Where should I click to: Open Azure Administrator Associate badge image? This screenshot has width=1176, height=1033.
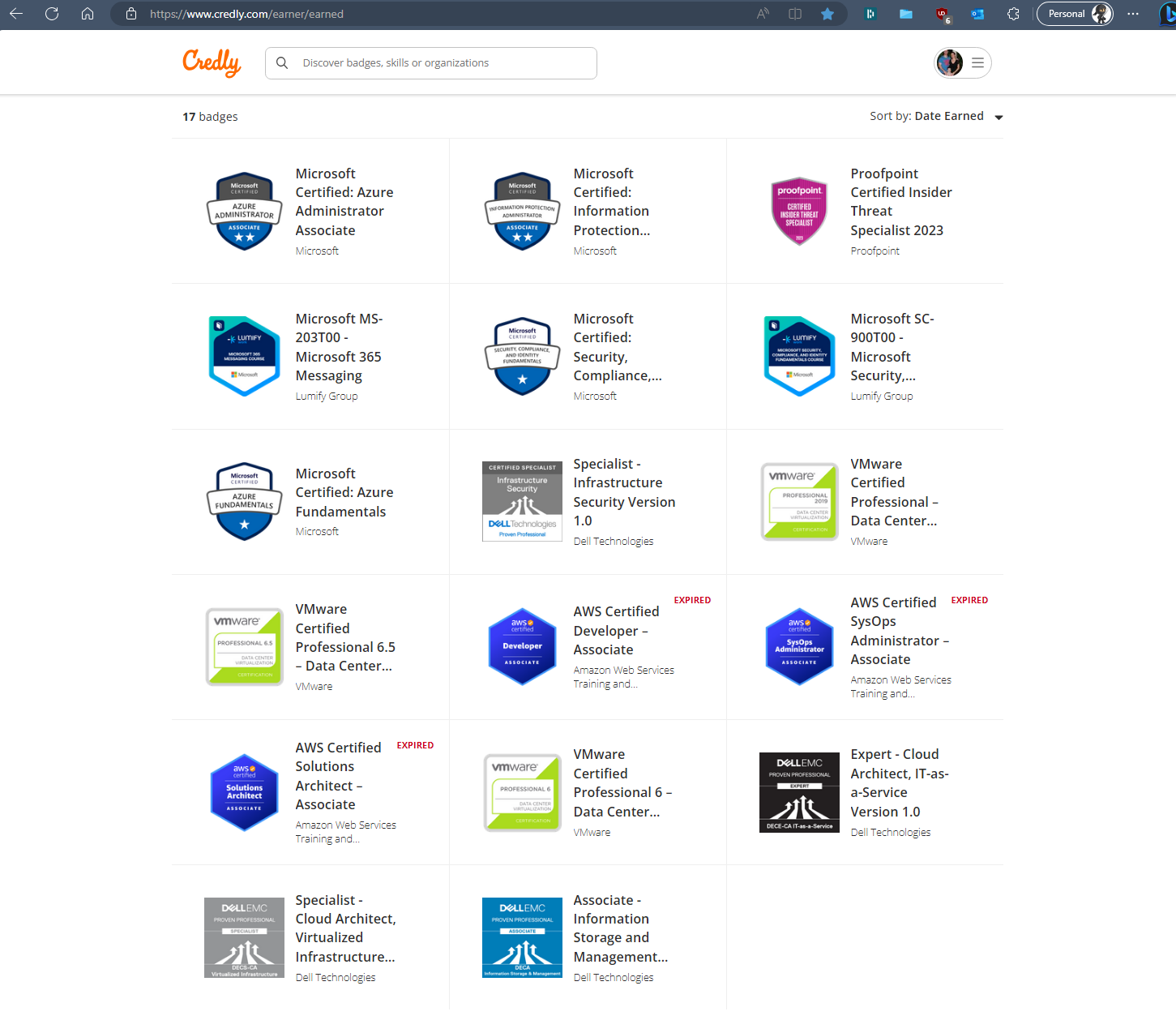tap(244, 211)
